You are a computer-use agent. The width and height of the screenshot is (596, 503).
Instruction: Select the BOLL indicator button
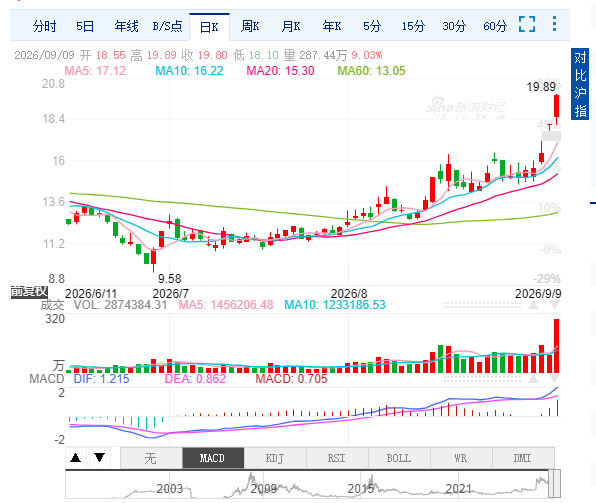pos(399,458)
